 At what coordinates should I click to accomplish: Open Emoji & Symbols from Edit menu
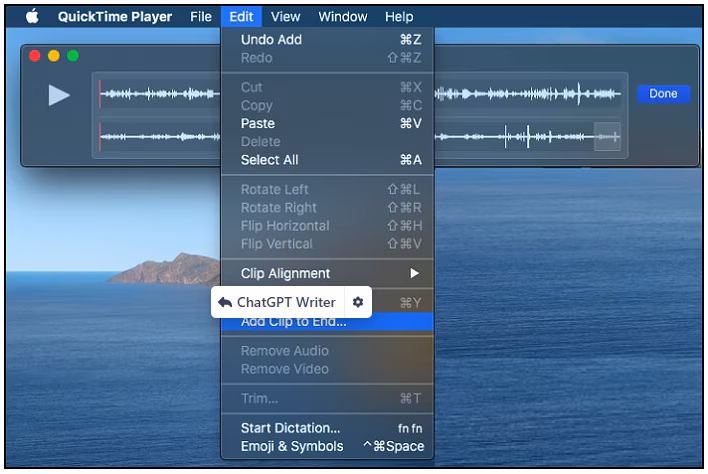pyautogui.click(x=327, y=446)
